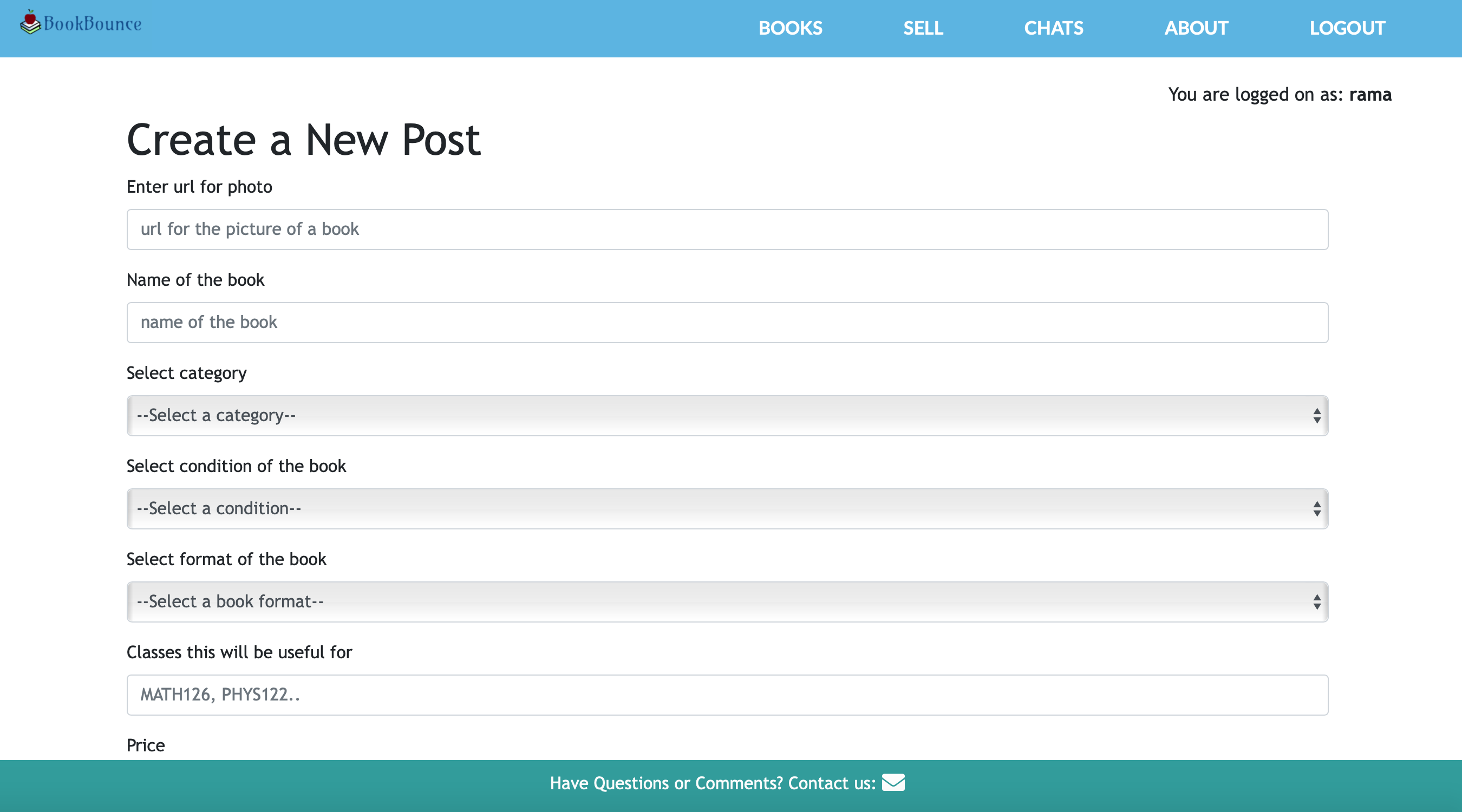Click the BookBounce brand name text
The width and height of the screenshot is (1462, 812).
click(93, 24)
